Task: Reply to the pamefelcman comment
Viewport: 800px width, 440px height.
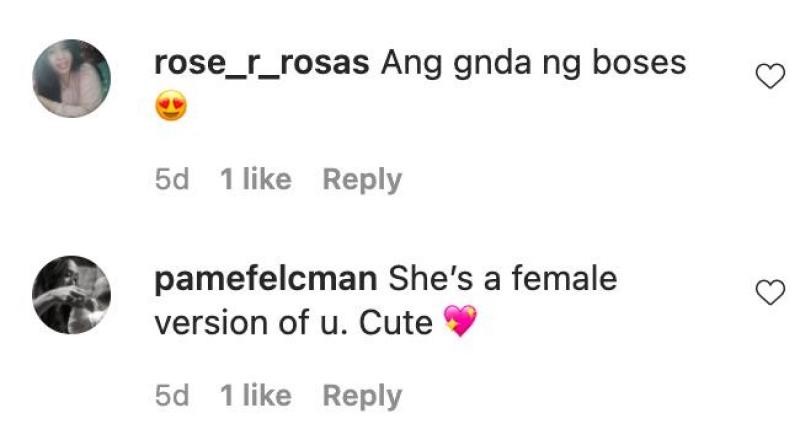Action: pyautogui.click(x=362, y=396)
